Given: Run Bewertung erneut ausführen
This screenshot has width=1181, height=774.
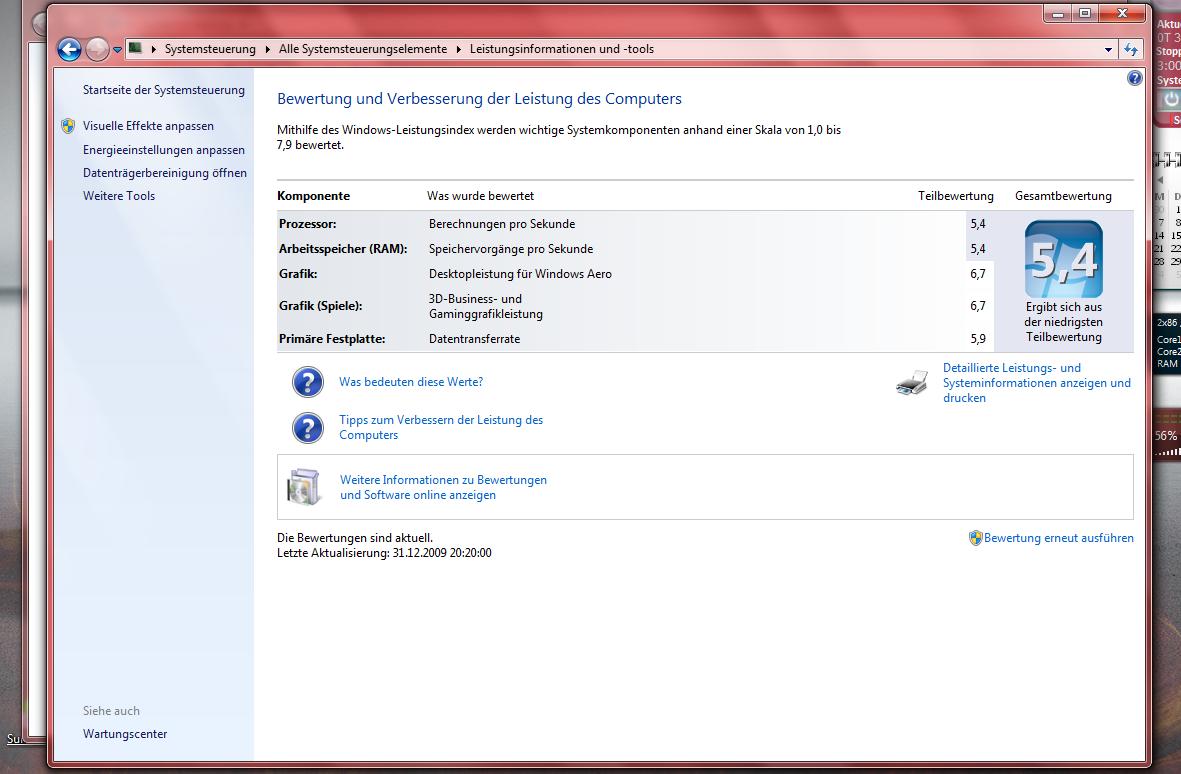Looking at the screenshot, I should tap(1058, 538).
